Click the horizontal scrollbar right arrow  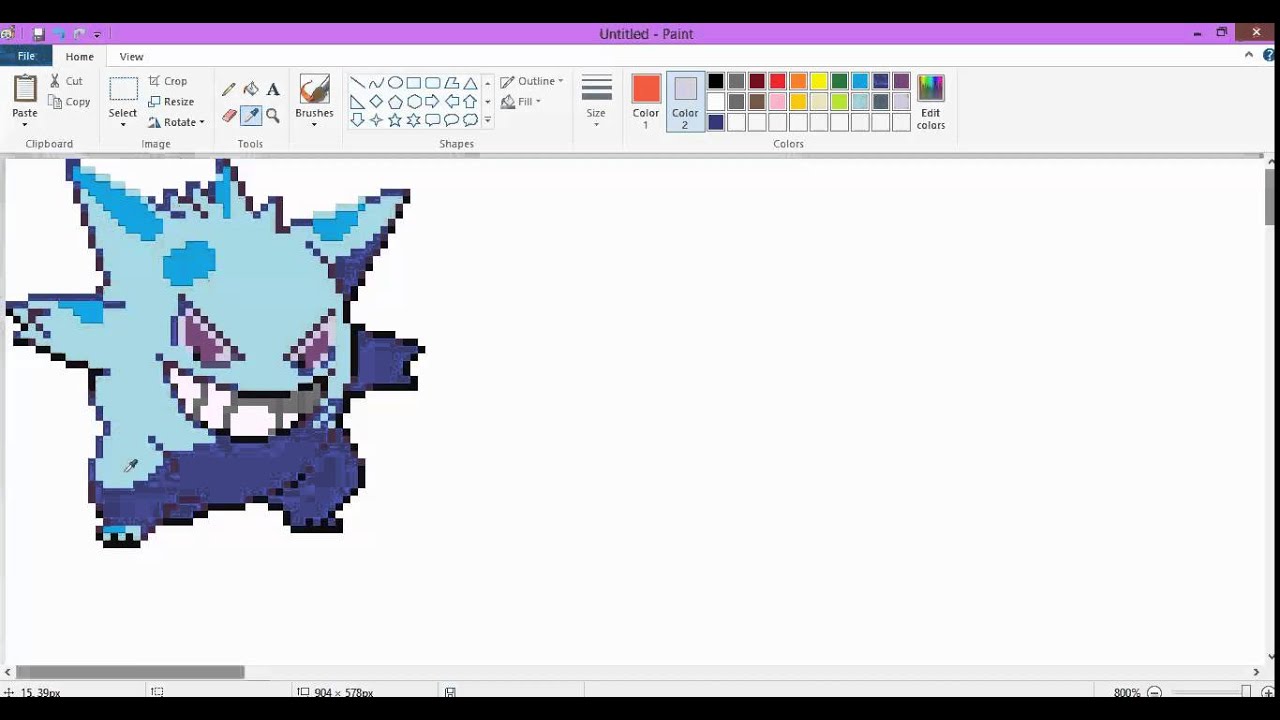1256,672
